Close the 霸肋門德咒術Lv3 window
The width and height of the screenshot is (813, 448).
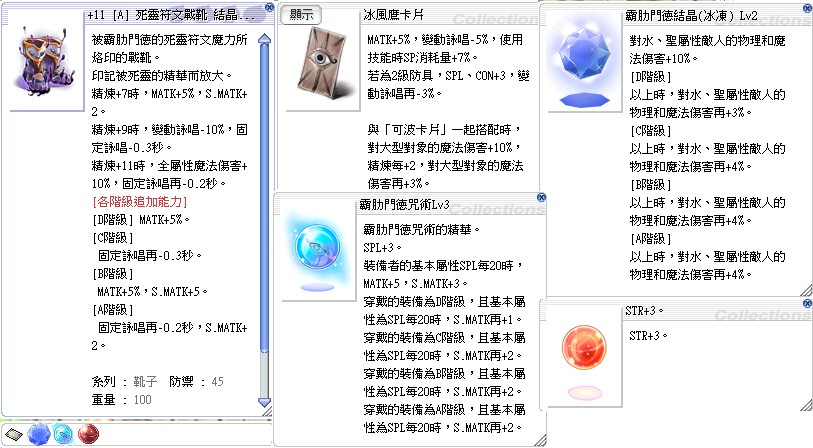541,198
